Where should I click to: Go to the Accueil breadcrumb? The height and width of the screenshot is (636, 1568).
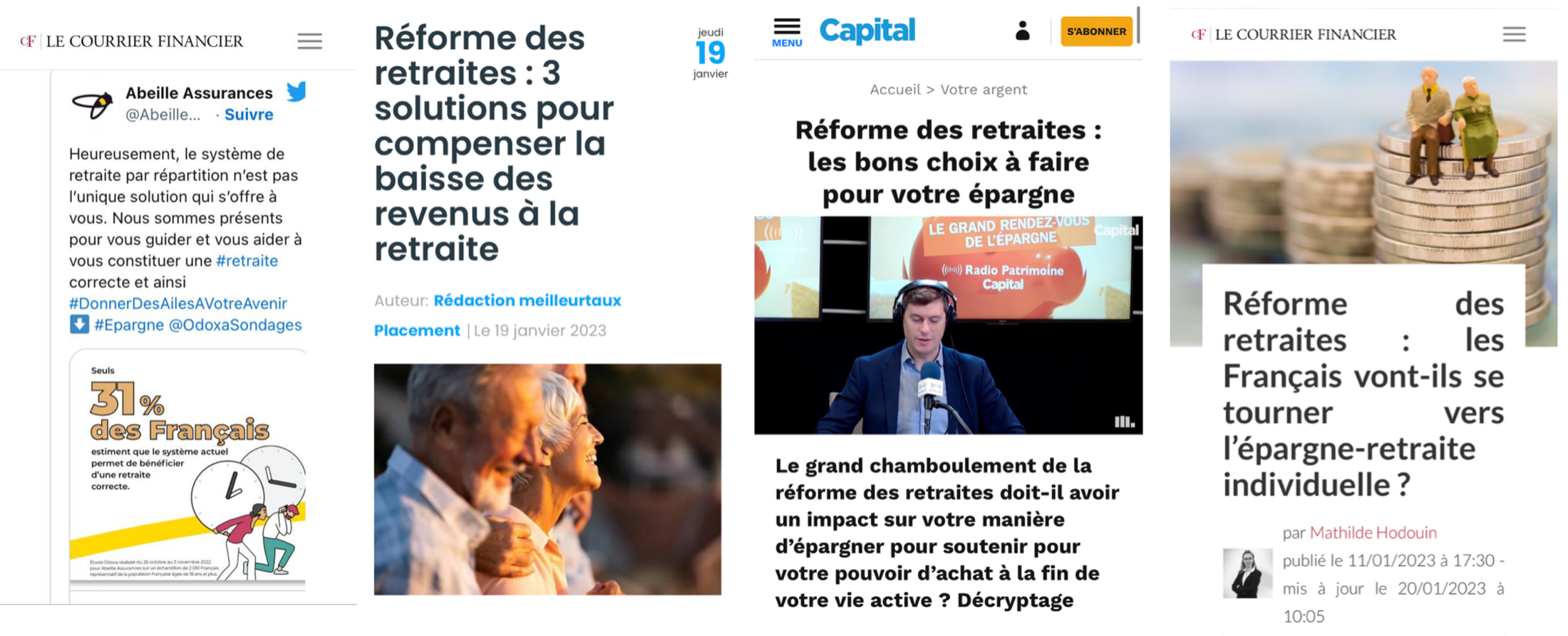click(x=895, y=90)
